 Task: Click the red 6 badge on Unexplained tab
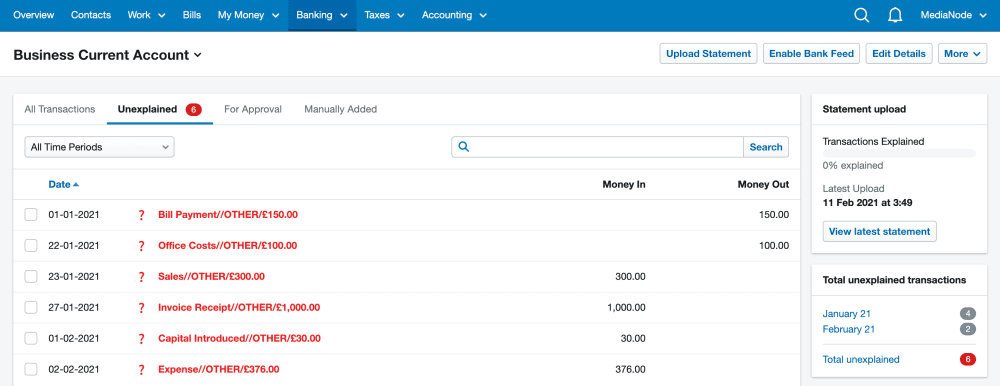click(x=193, y=109)
